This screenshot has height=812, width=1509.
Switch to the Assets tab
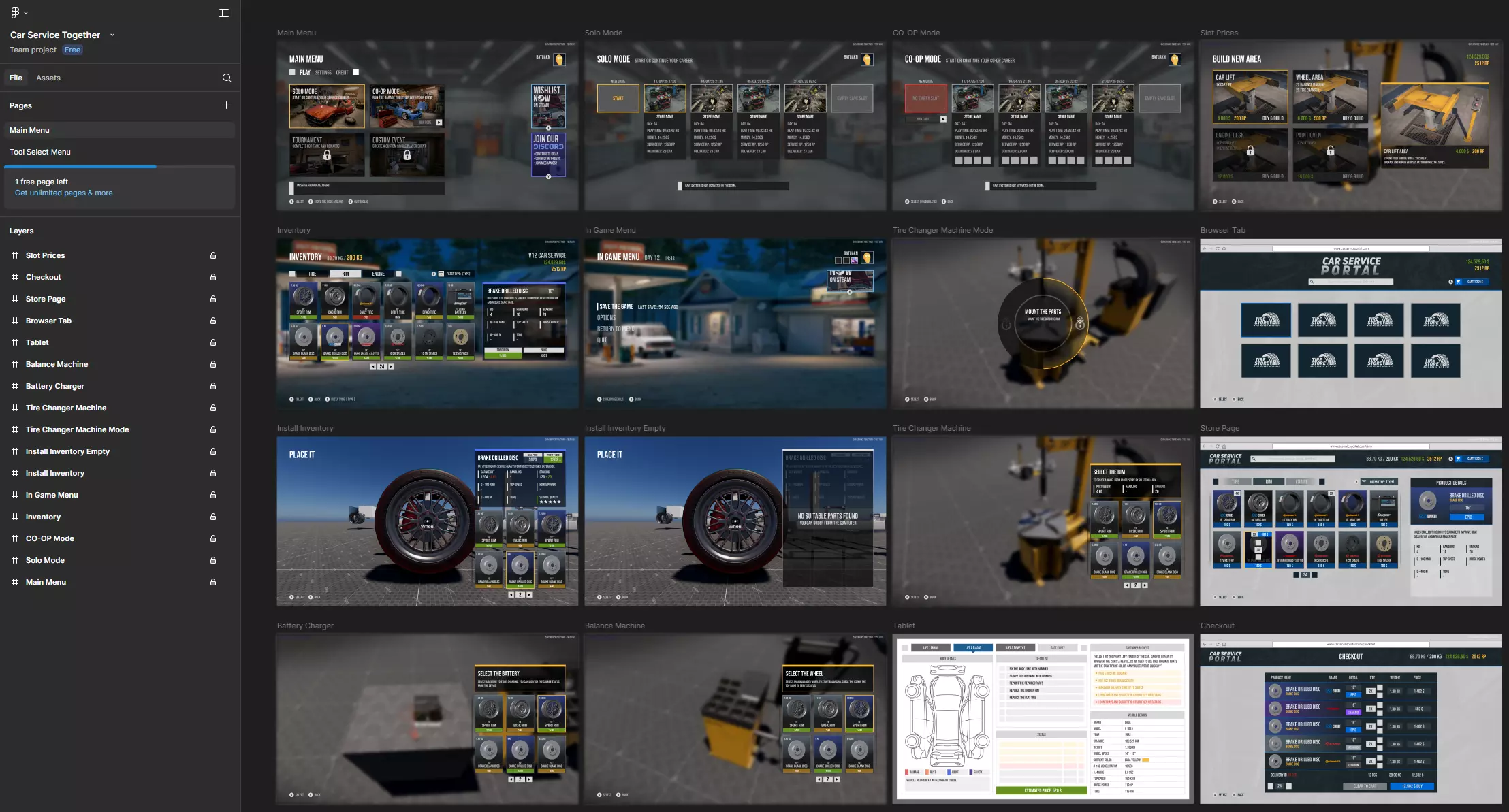48,78
